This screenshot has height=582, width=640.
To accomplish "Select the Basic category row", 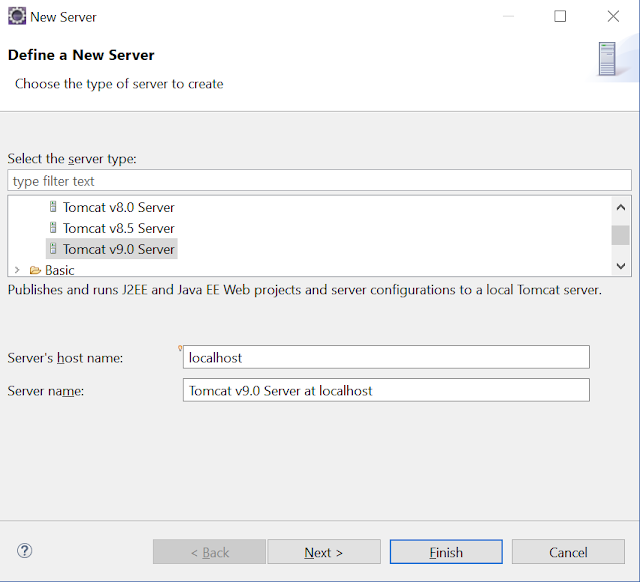I will click(x=60, y=270).
